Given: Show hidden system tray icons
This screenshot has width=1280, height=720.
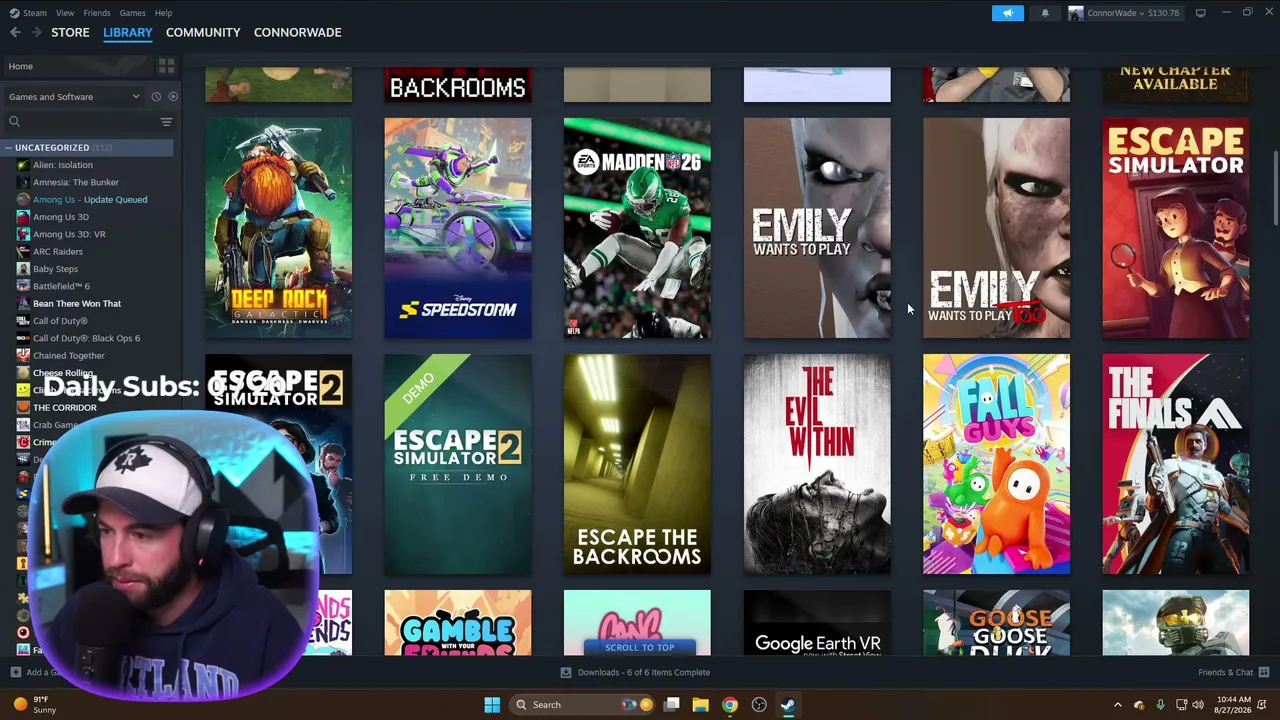Looking at the screenshot, I should click(1118, 705).
